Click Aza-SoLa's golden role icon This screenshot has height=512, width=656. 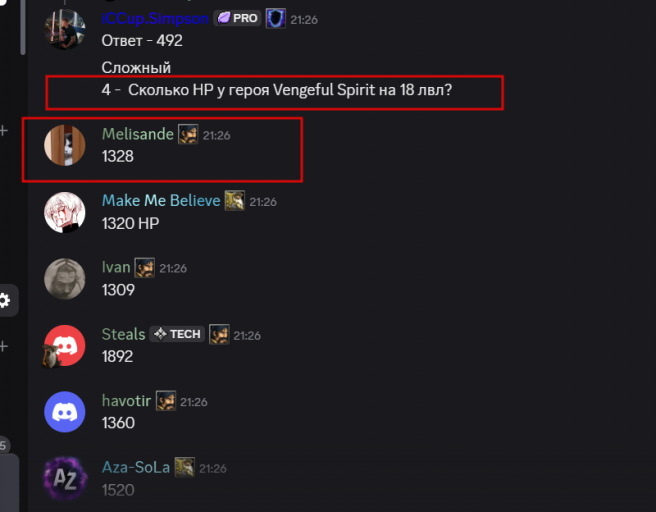(184, 467)
